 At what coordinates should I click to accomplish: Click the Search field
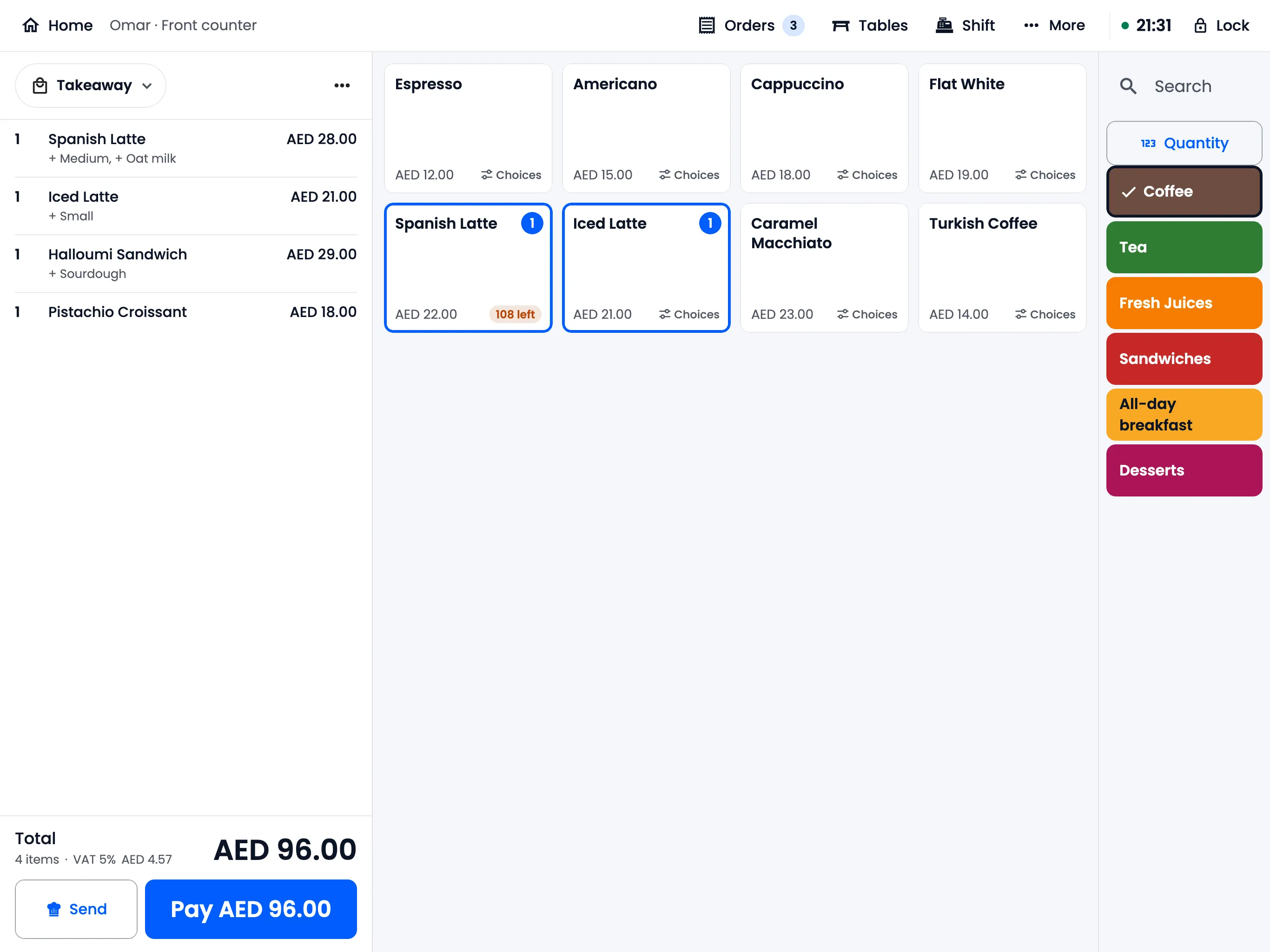[x=1184, y=86]
